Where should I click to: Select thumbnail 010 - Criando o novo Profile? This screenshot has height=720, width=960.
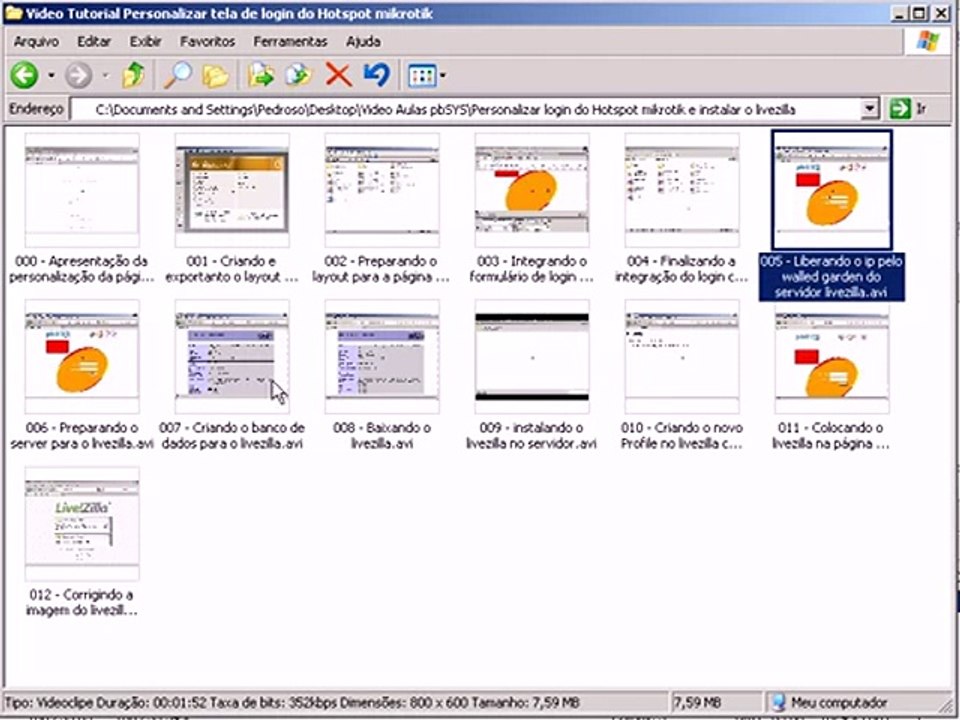coord(681,357)
